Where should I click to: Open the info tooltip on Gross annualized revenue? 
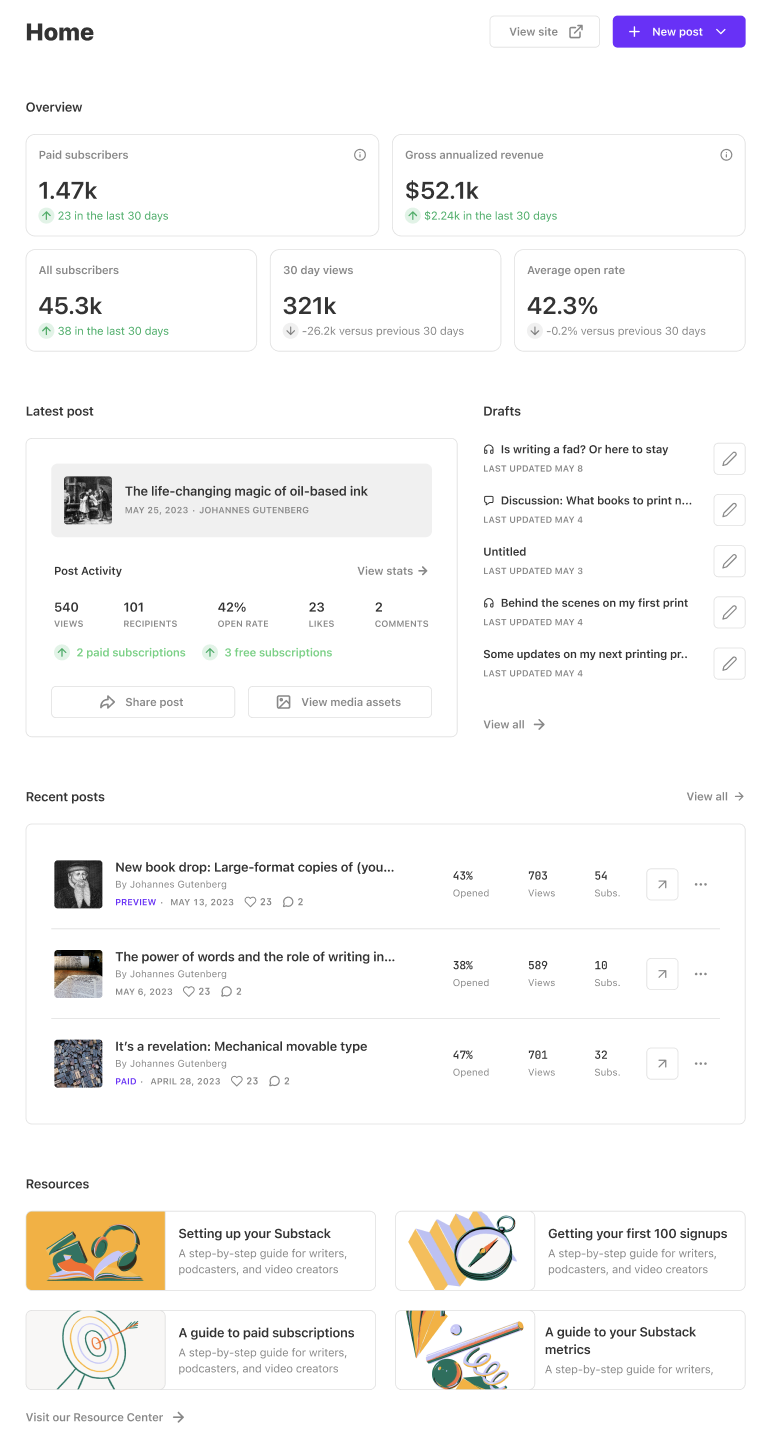(x=726, y=155)
